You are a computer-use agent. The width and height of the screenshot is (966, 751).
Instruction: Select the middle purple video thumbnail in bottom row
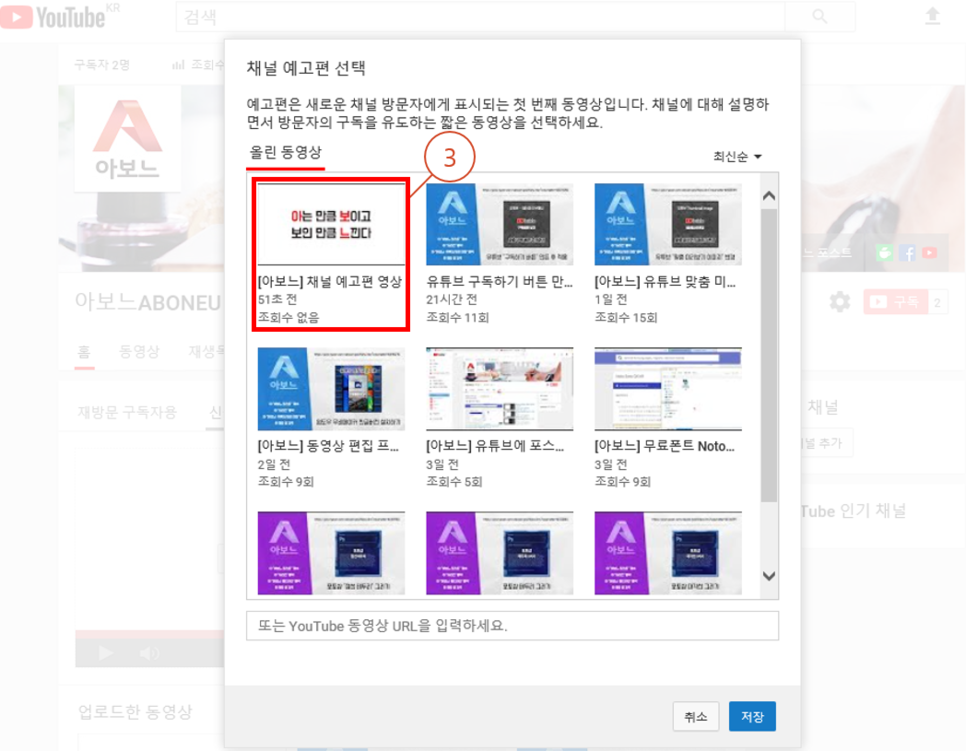point(500,553)
